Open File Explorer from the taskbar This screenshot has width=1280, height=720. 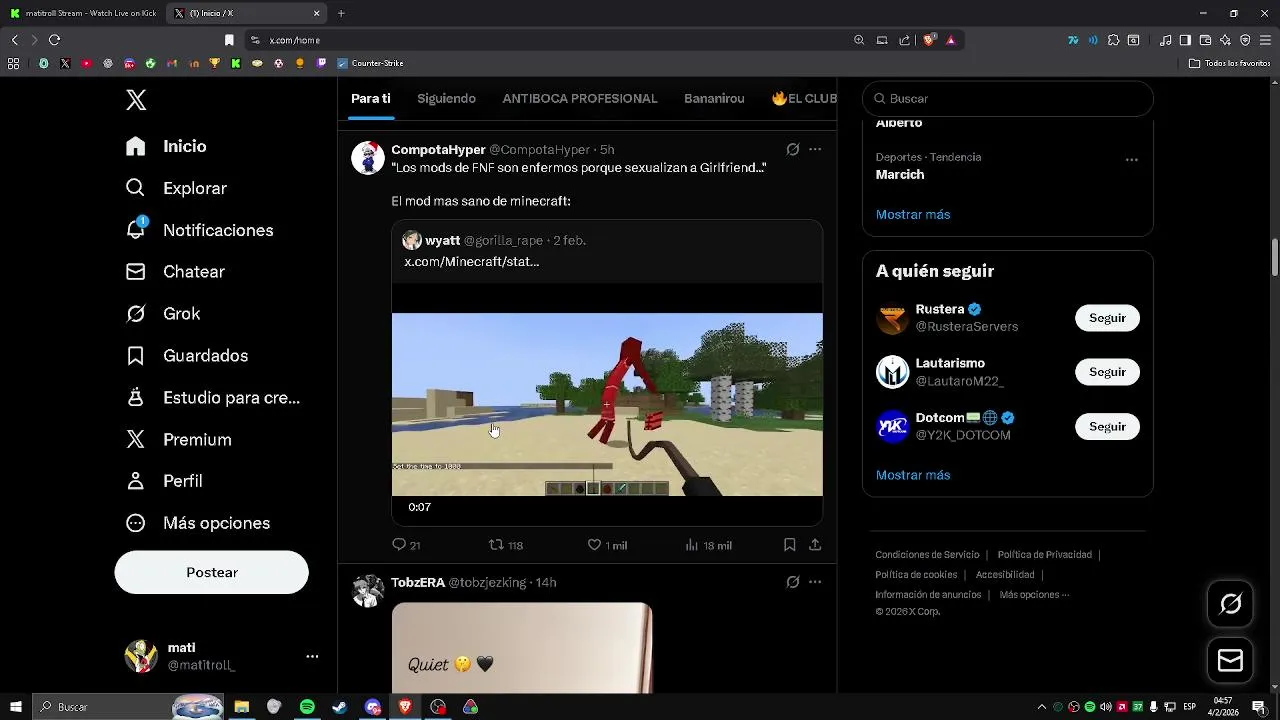tap(241, 707)
